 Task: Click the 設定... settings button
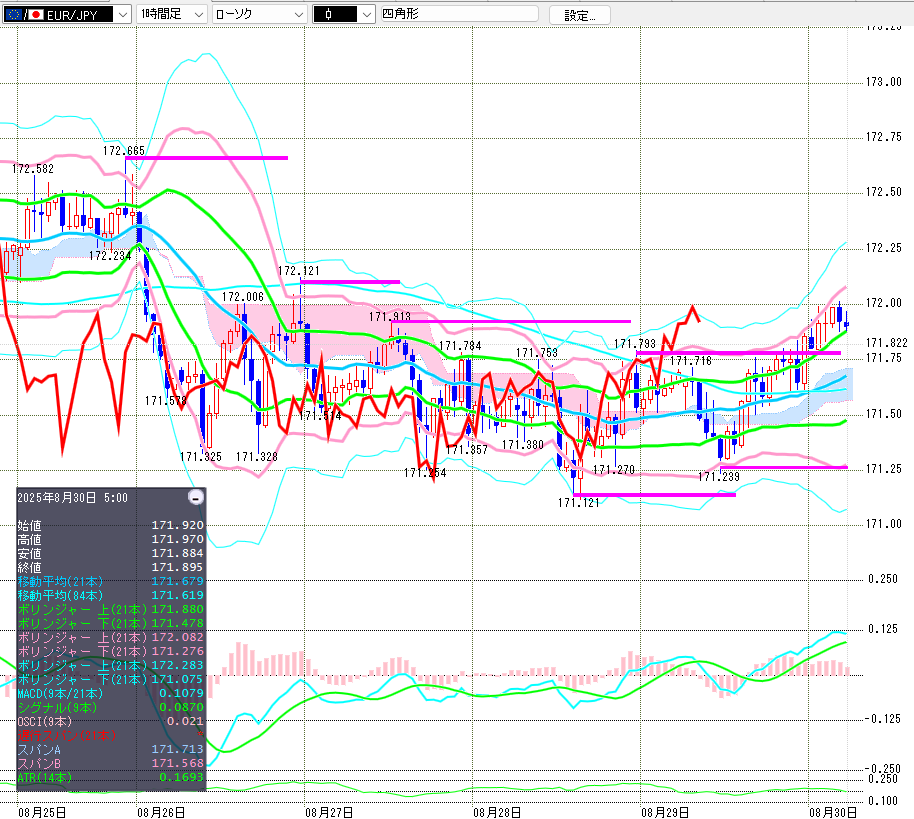click(579, 15)
